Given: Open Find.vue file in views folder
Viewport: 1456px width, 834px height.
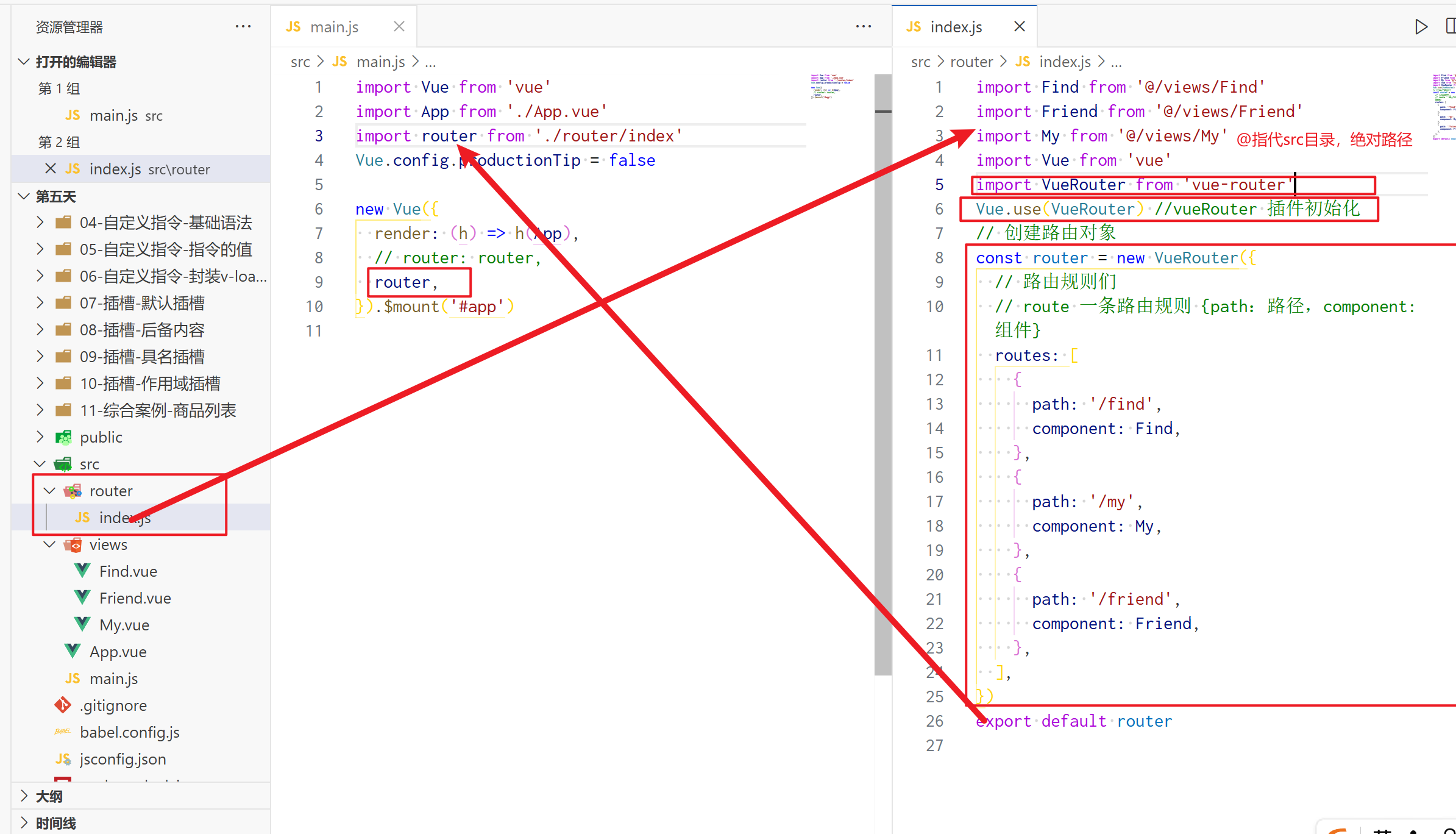Looking at the screenshot, I should coord(128,571).
